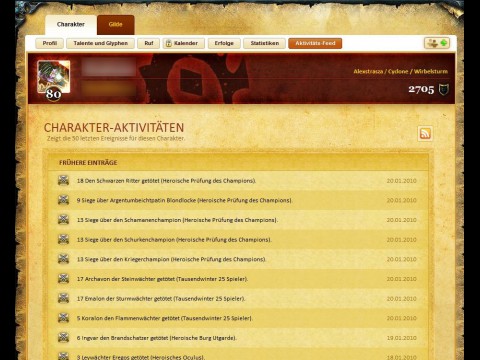Click icon beside Kriegerchampion entry
This screenshot has width=480, height=360.
(63, 259)
